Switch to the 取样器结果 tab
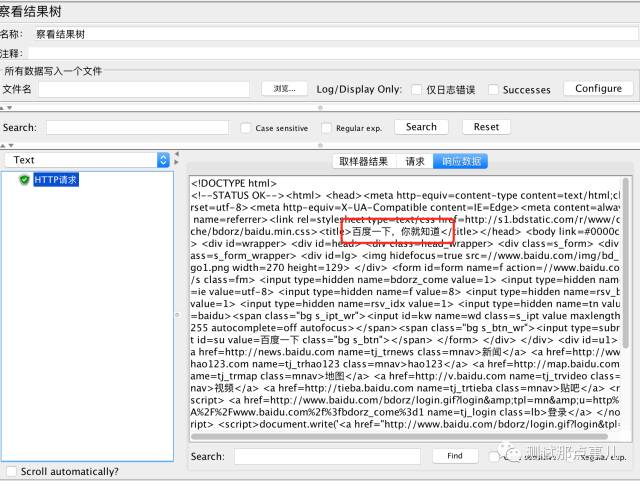The width and height of the screenshot is (640, 481). click(x=363, y=162)
